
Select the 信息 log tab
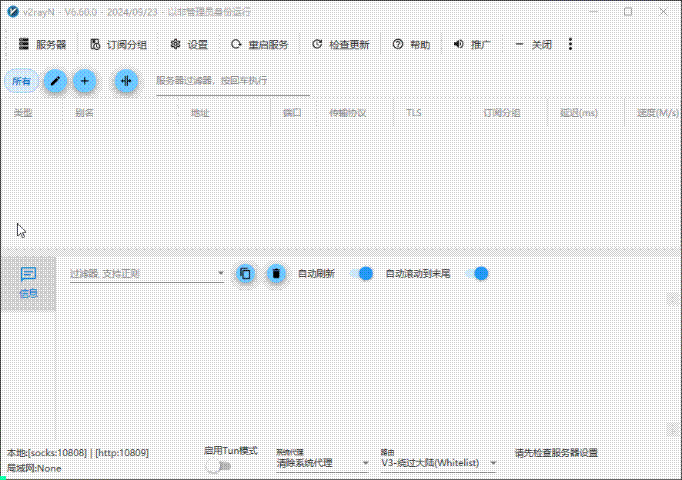coord(28,283)
